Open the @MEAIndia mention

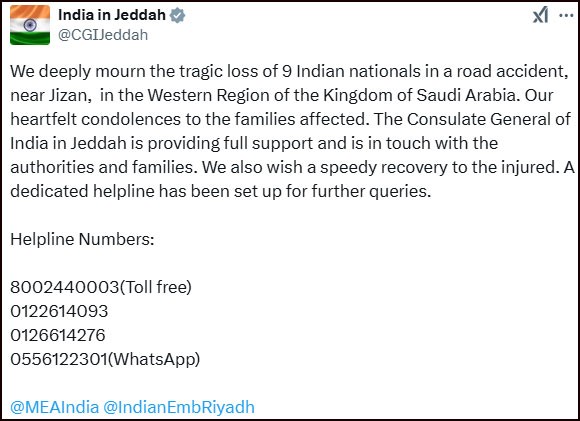point(55,407)
